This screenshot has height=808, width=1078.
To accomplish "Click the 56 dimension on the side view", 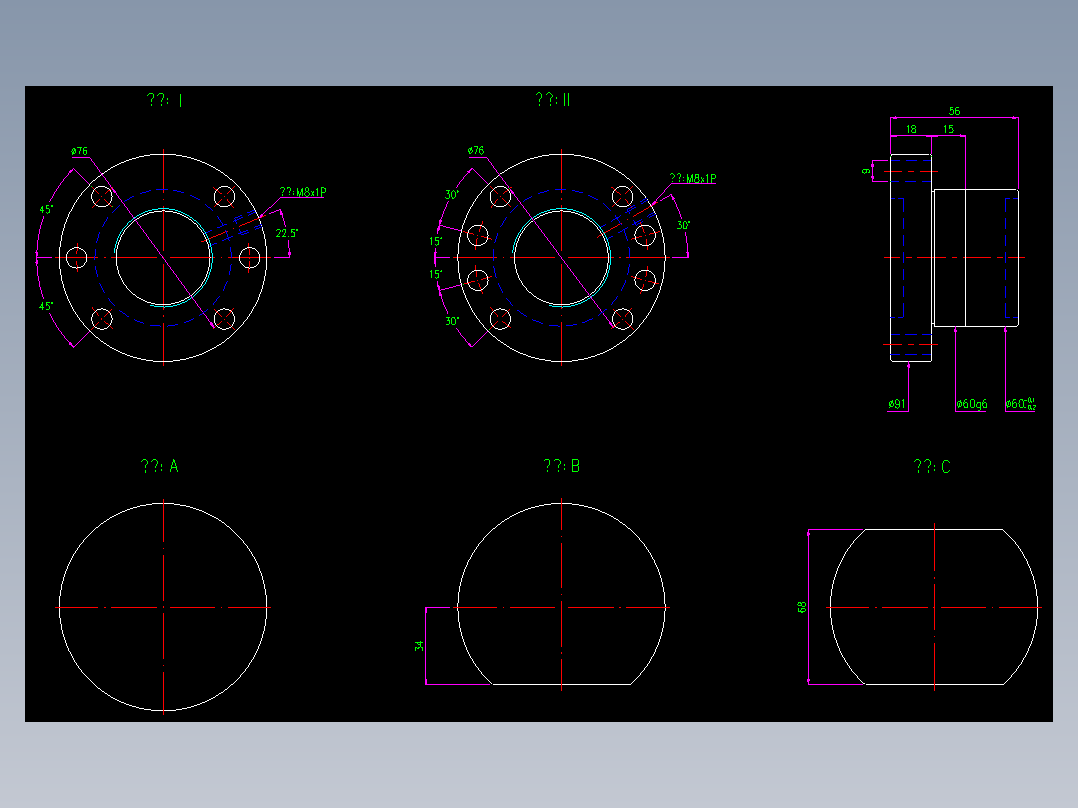I will 954,110.
